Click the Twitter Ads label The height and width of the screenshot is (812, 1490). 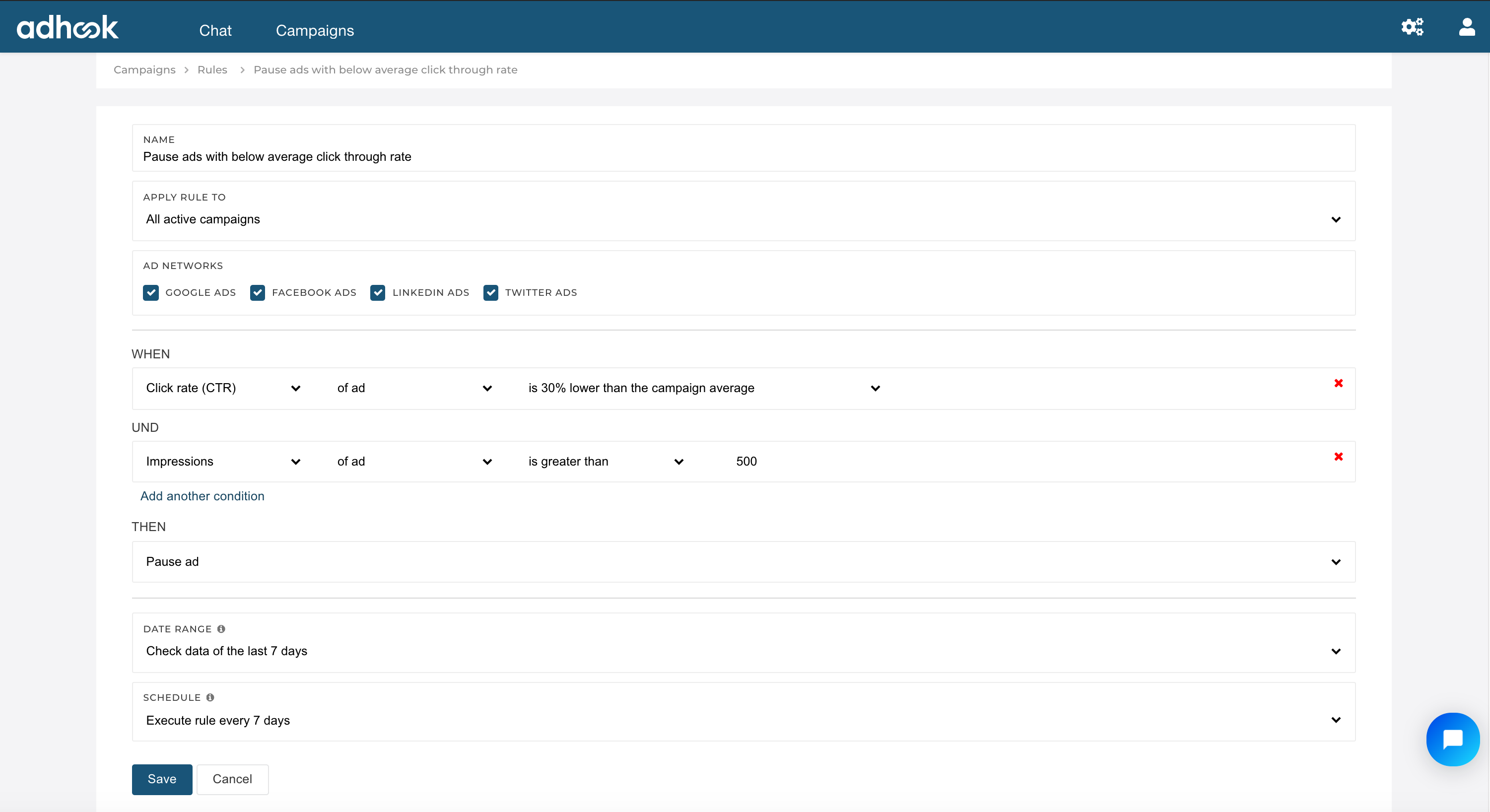click(x=541, y=293)
